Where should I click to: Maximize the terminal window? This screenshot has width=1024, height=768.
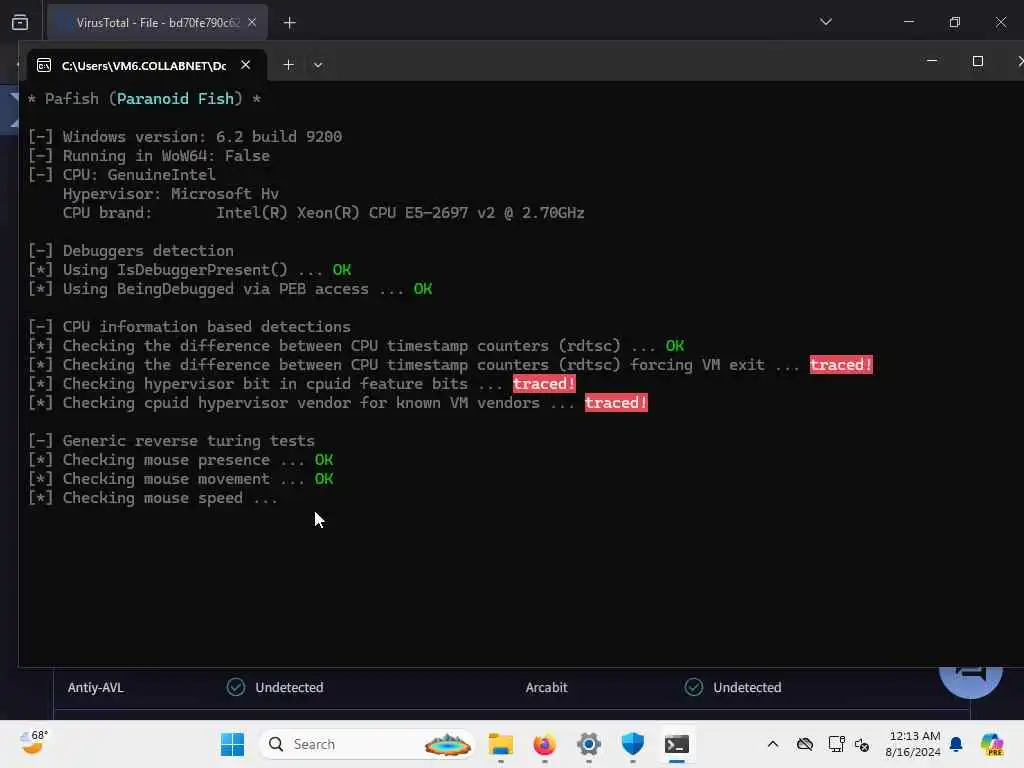977,61
